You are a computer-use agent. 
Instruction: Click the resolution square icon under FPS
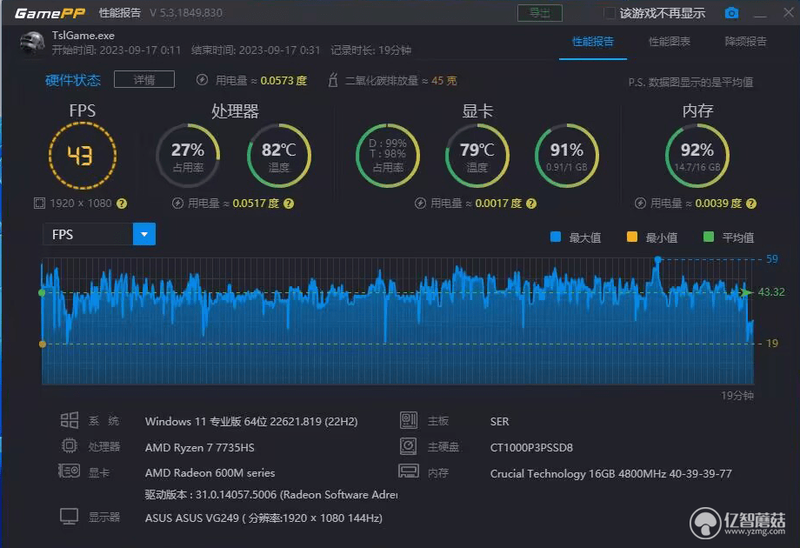[x=39, y=204]
